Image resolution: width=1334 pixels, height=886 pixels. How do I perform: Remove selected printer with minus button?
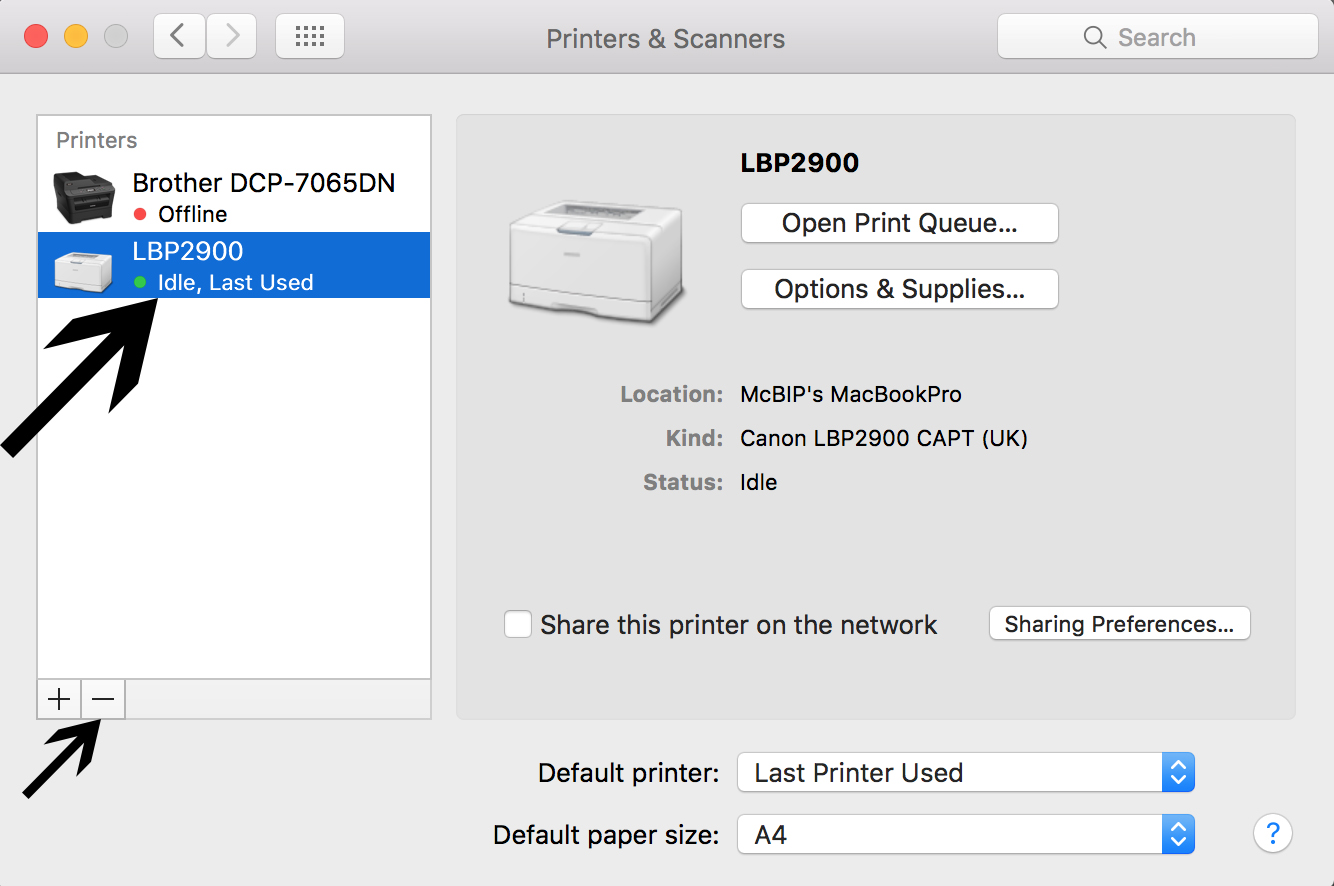(x=103, y=699)
